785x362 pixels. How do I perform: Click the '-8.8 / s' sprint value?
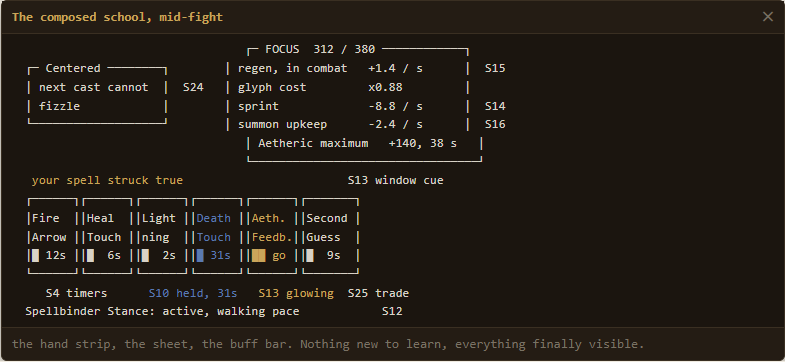click(x=396, y=106)
